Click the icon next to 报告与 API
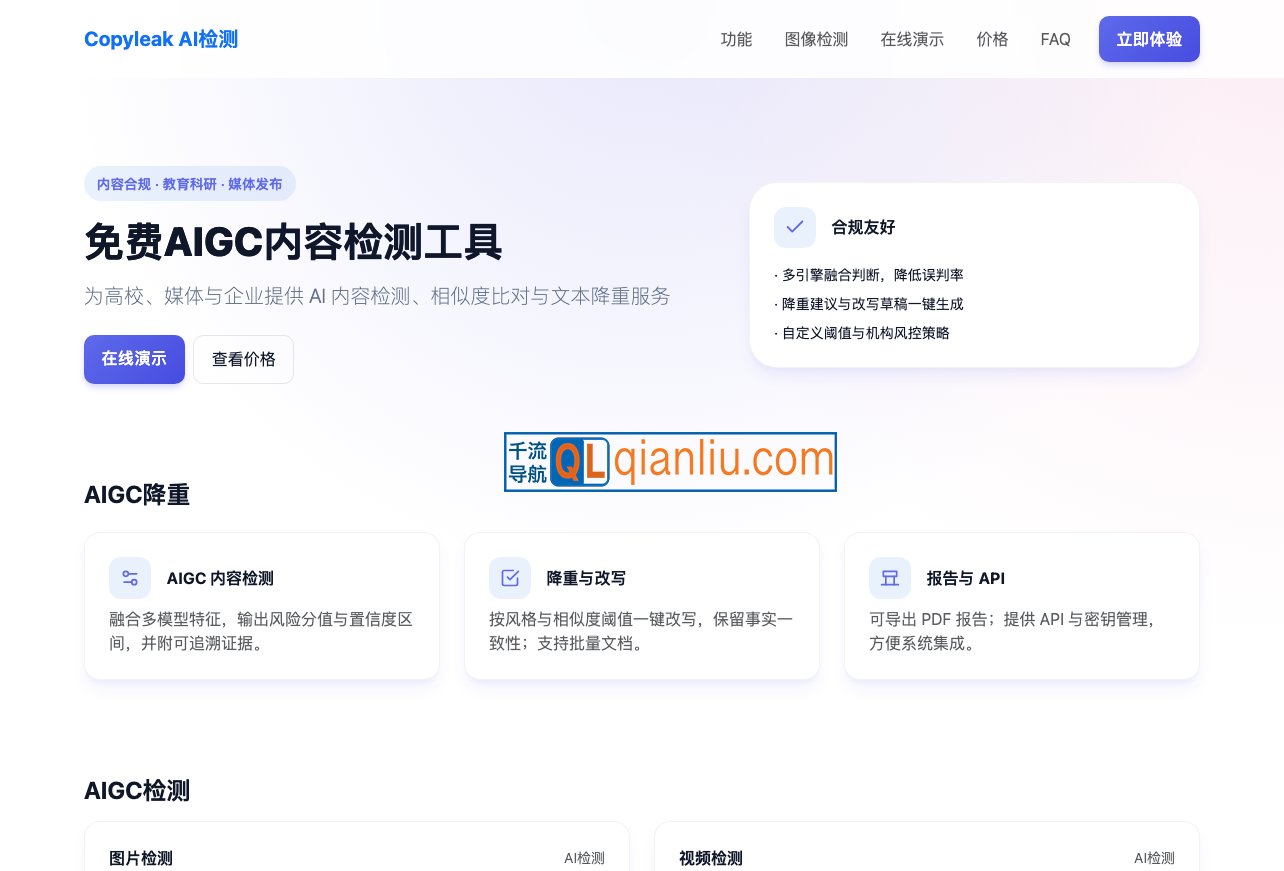Image resolution: width=1284 pixels, height=871 pixels. pos(890,578)
